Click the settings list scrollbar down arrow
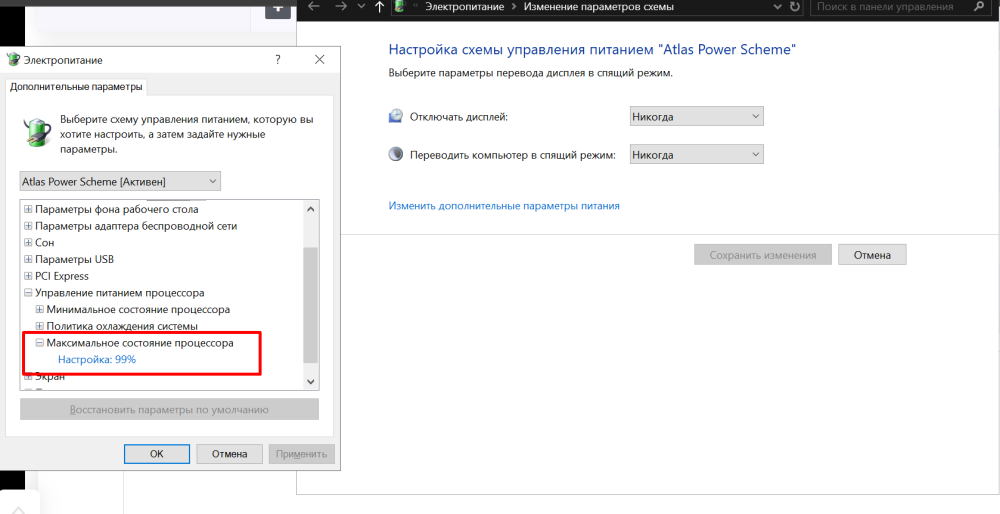1000x514 pixels. click(310, 381)
